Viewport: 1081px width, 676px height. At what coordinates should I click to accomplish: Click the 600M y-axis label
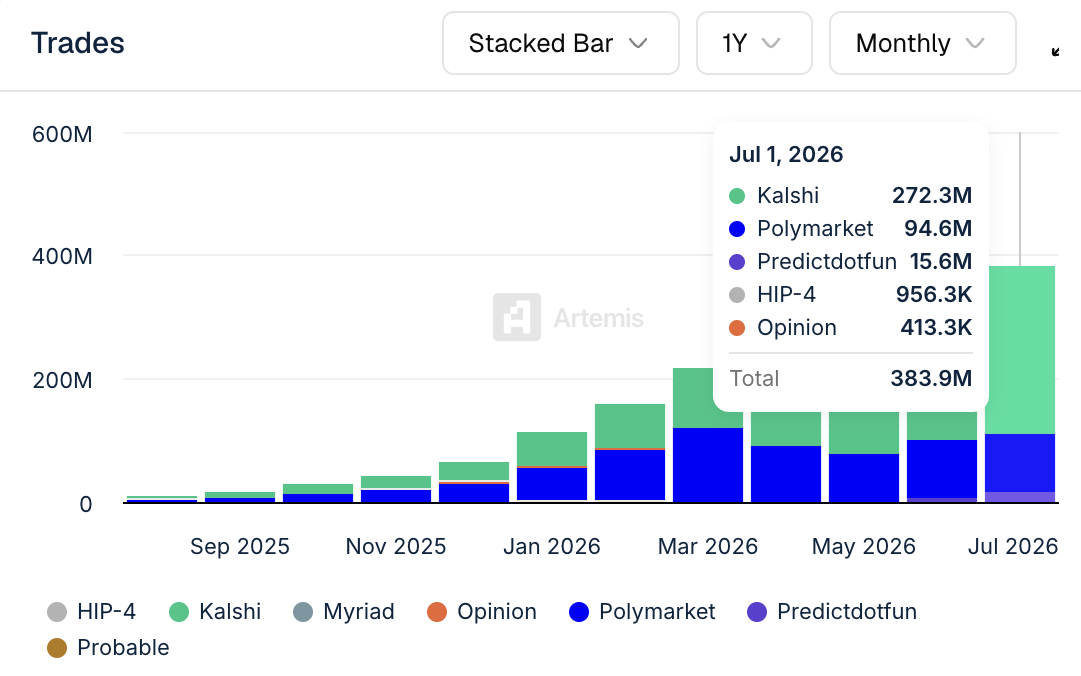click(x=62, y=134)
